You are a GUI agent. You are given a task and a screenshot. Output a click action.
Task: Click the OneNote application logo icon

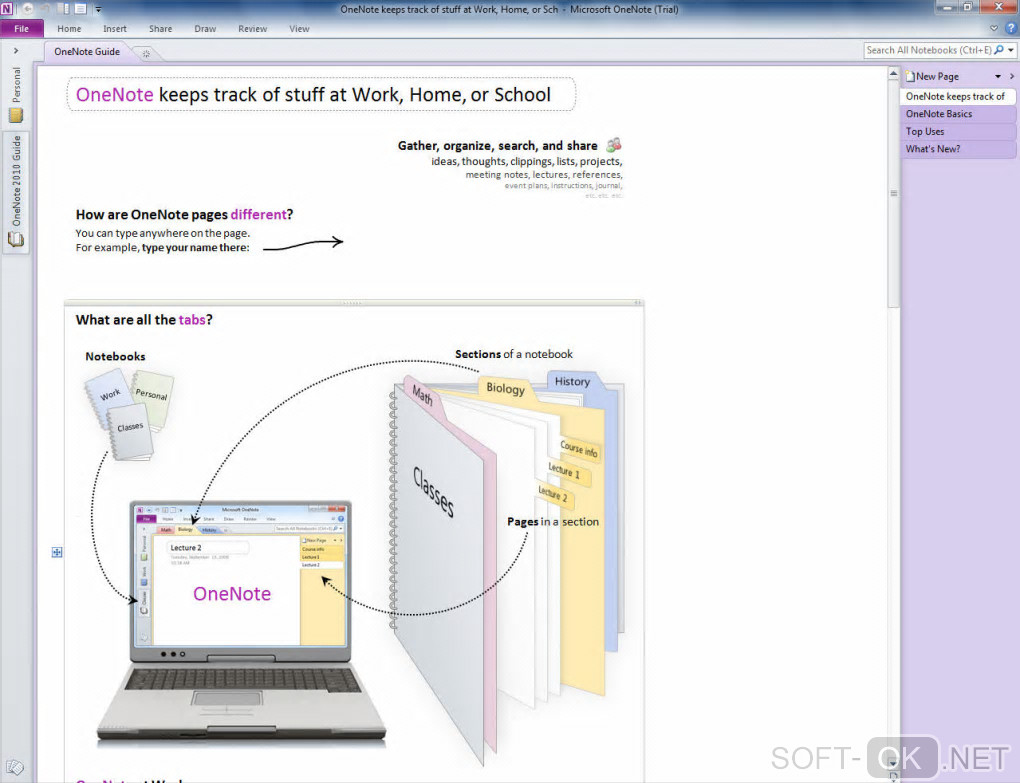(x=7, y=9)
